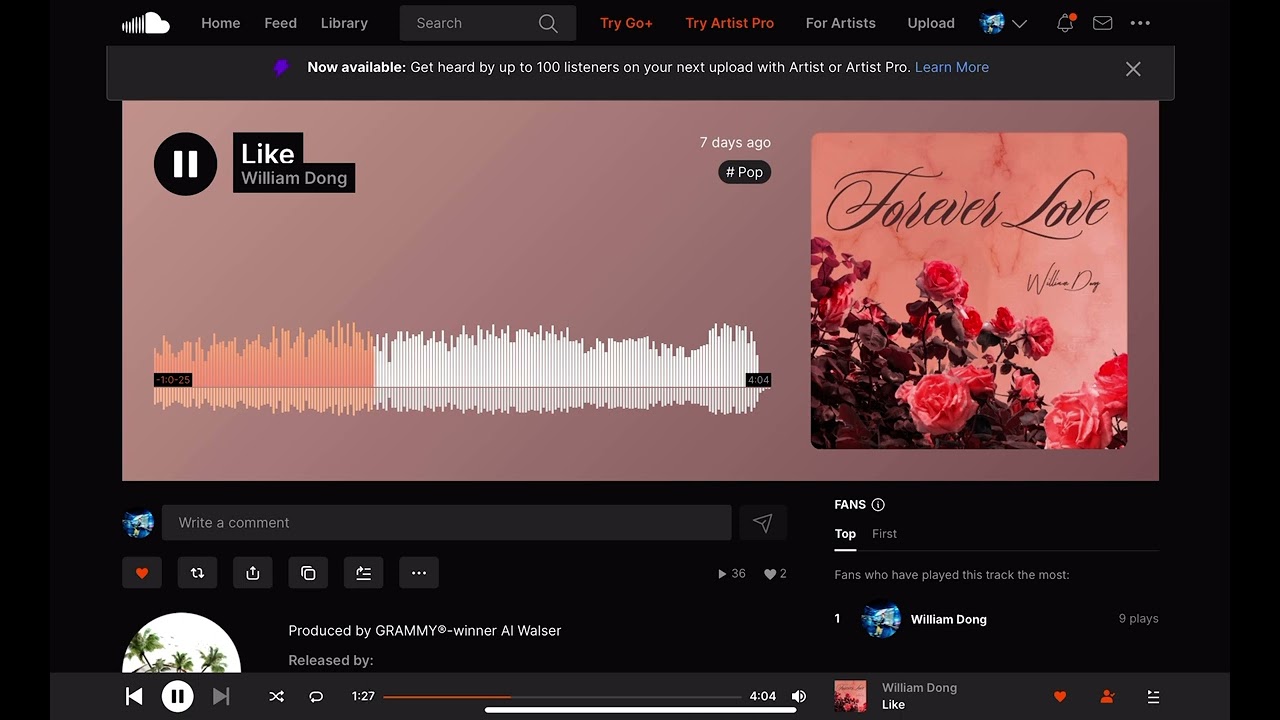1280x720 pixels.
Task: Skip to previous track in player bar
Action: tap(134, 696)
